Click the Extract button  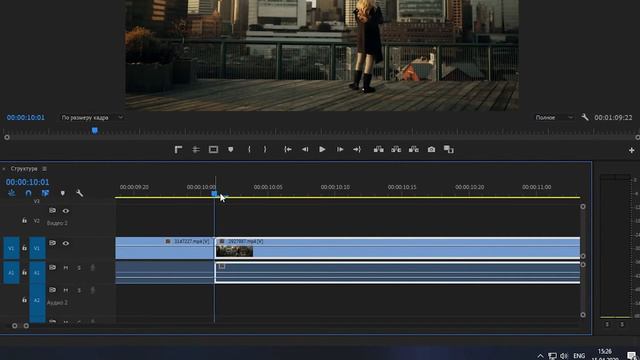tap(396, 150)
